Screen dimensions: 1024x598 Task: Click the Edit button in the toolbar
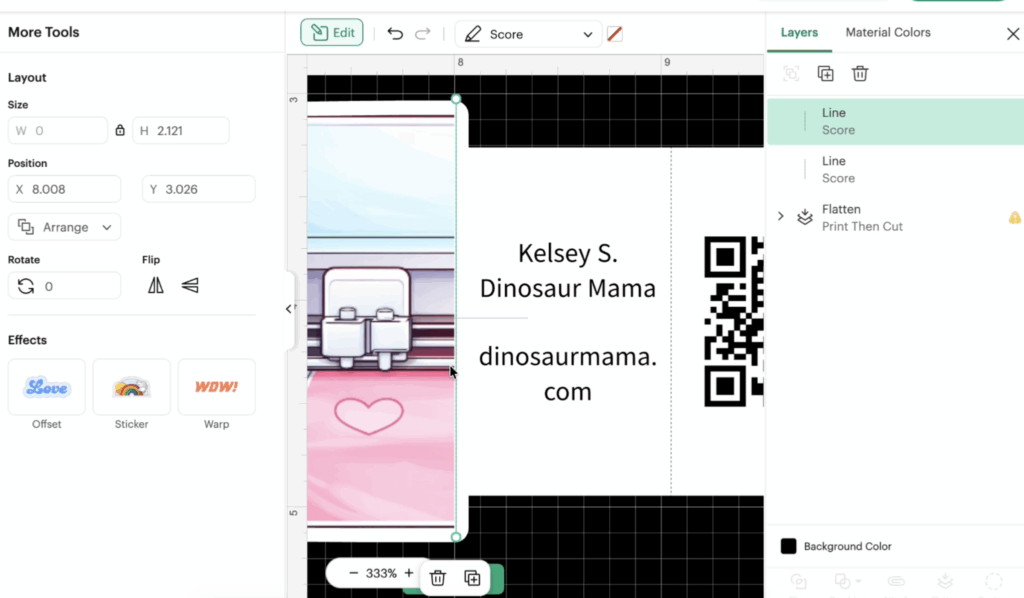click(x=331, y=31)
